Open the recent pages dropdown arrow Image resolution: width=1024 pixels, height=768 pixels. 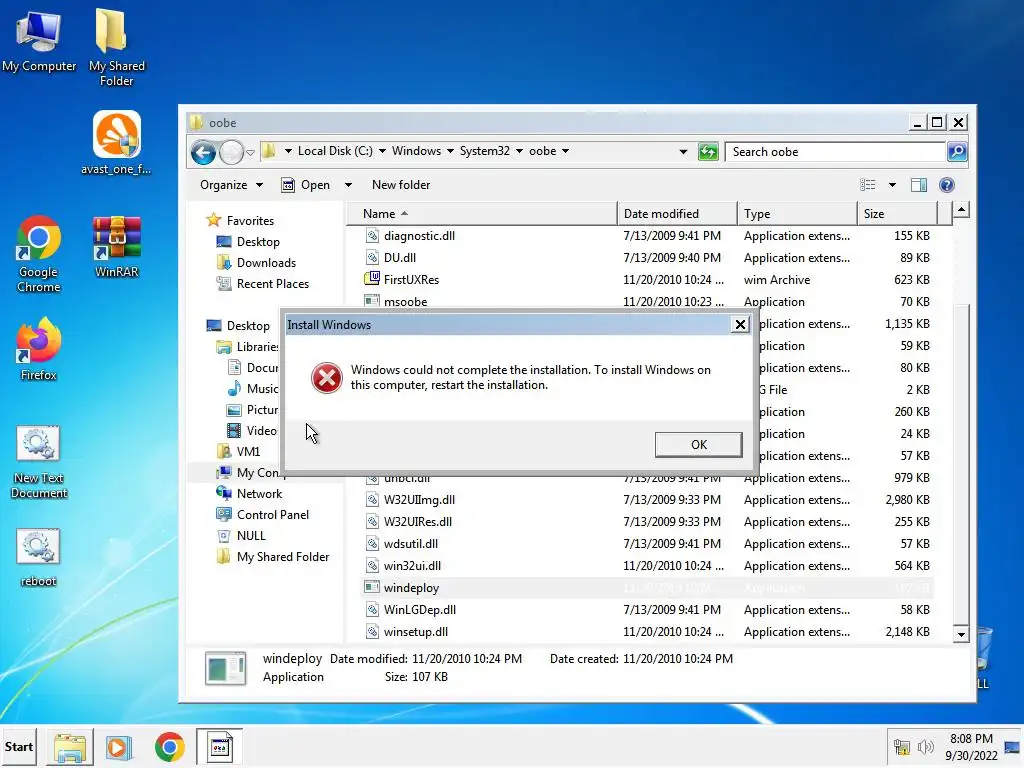(250, 153)
